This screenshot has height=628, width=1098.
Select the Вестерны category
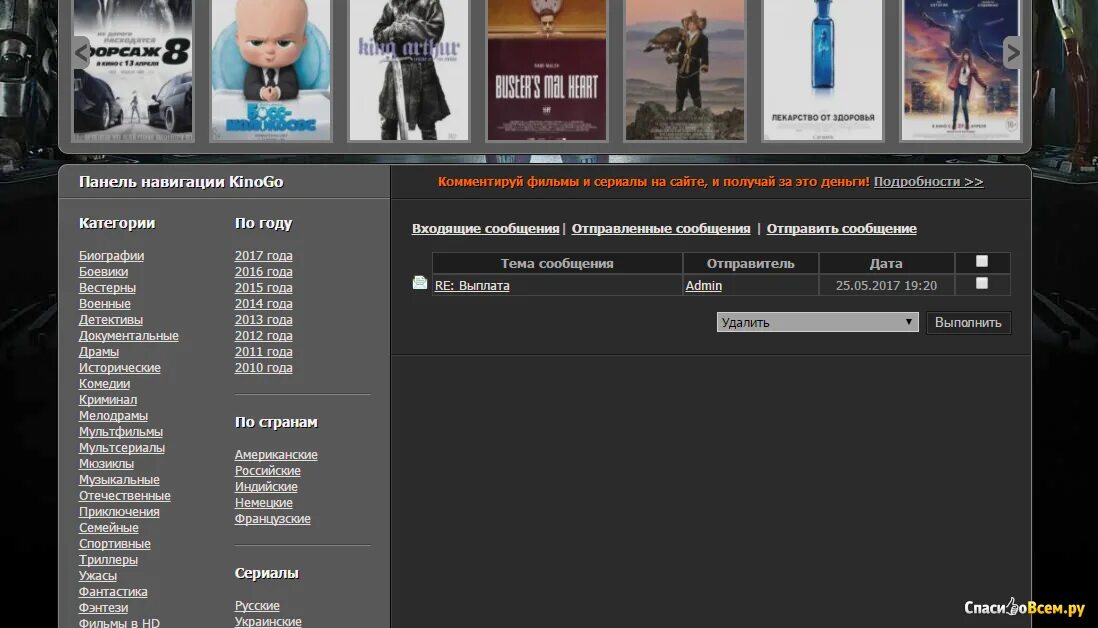click(x=107, y=288)
